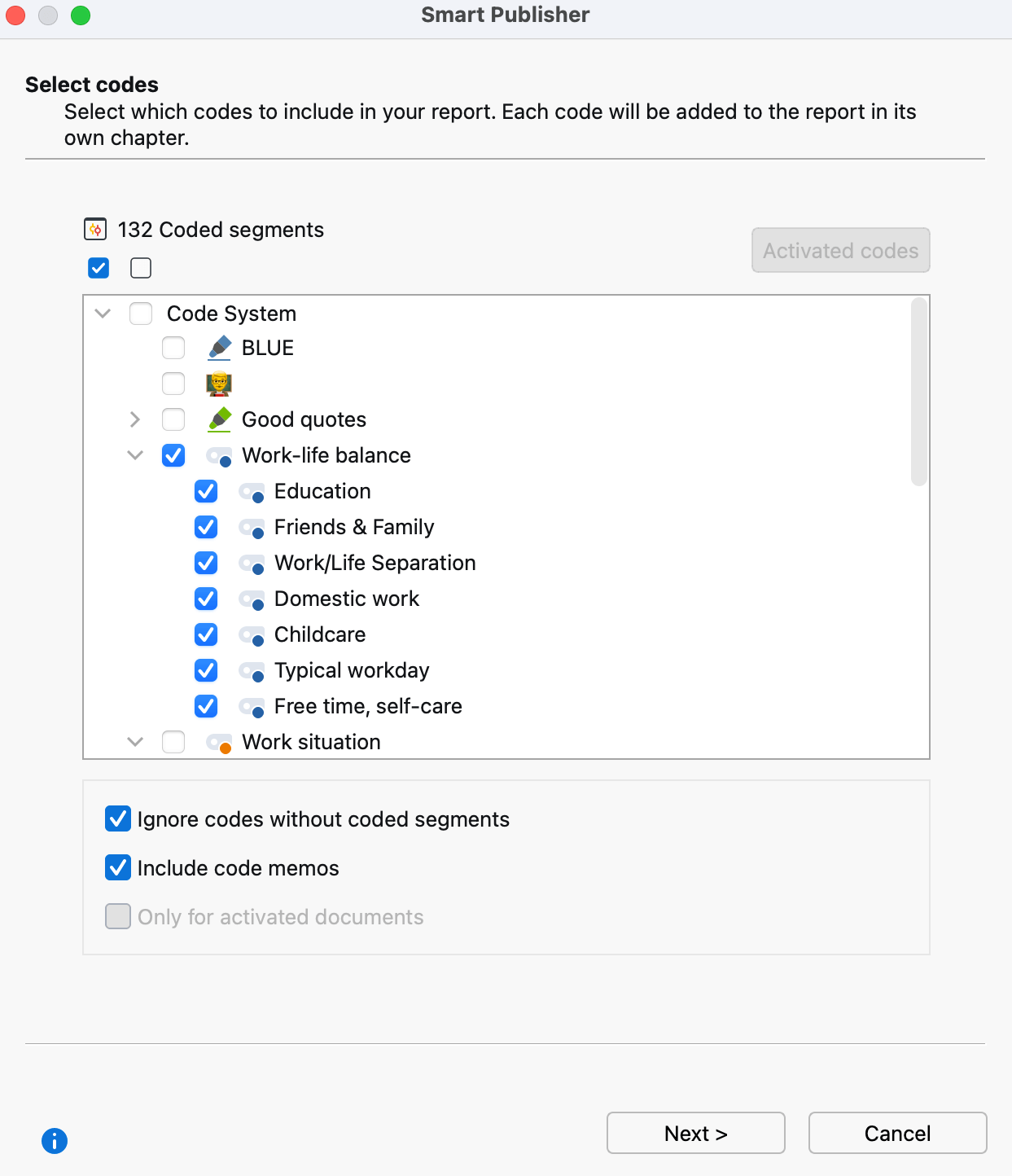Click the BLUE highlighter code icon
This screenshot has height=1176, width=1012.
[x=219, y=348]
